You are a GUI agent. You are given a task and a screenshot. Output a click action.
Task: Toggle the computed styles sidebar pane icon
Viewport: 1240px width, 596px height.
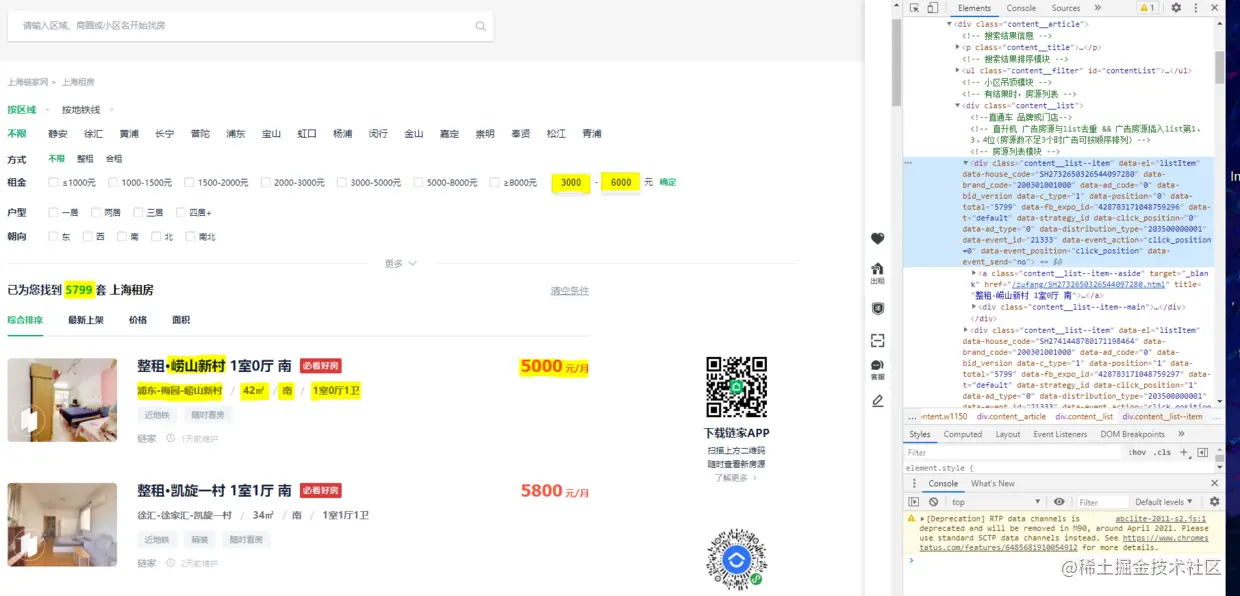point(1203,452)
